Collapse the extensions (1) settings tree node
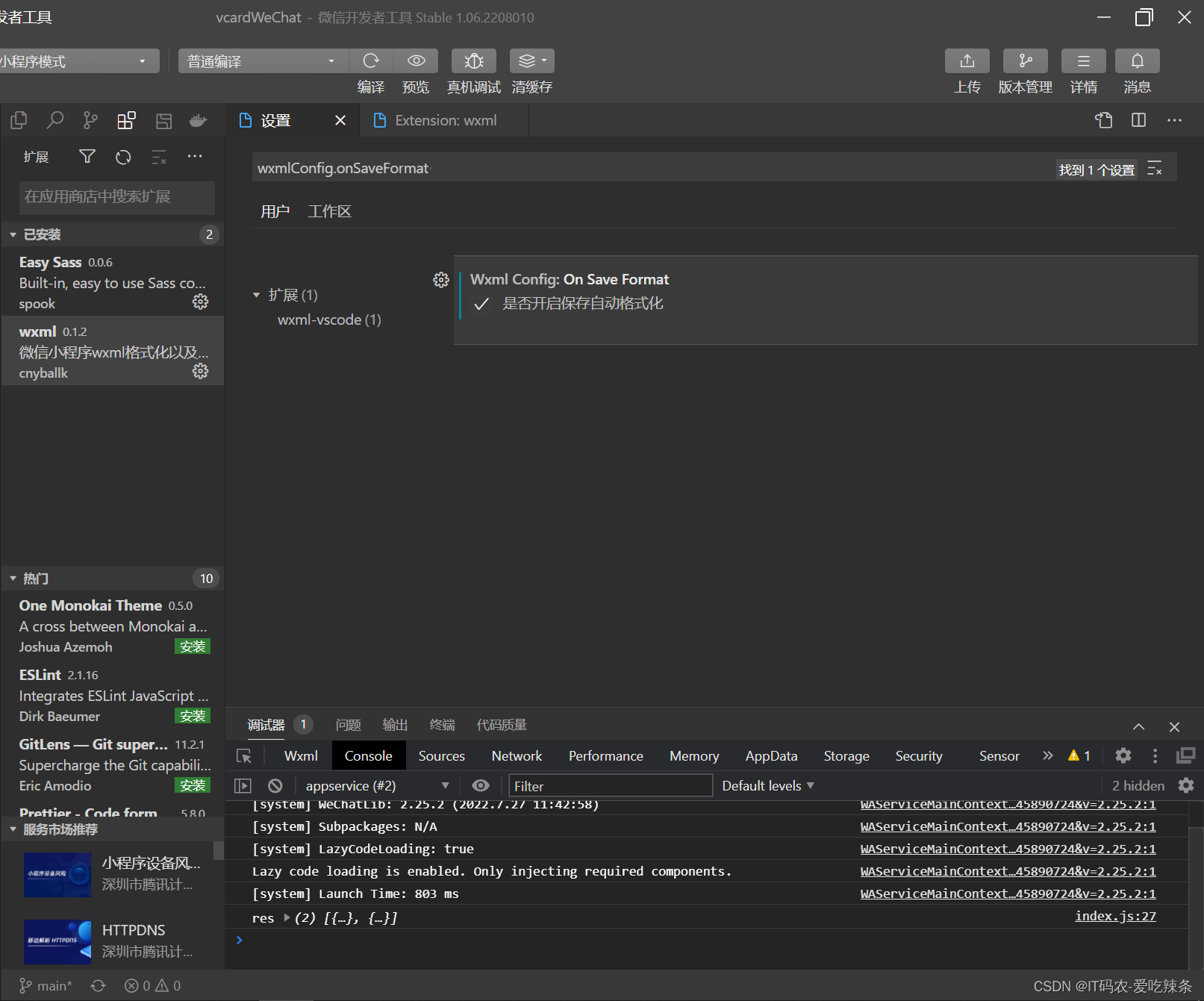1204x1001 pixels. point(257,295)
